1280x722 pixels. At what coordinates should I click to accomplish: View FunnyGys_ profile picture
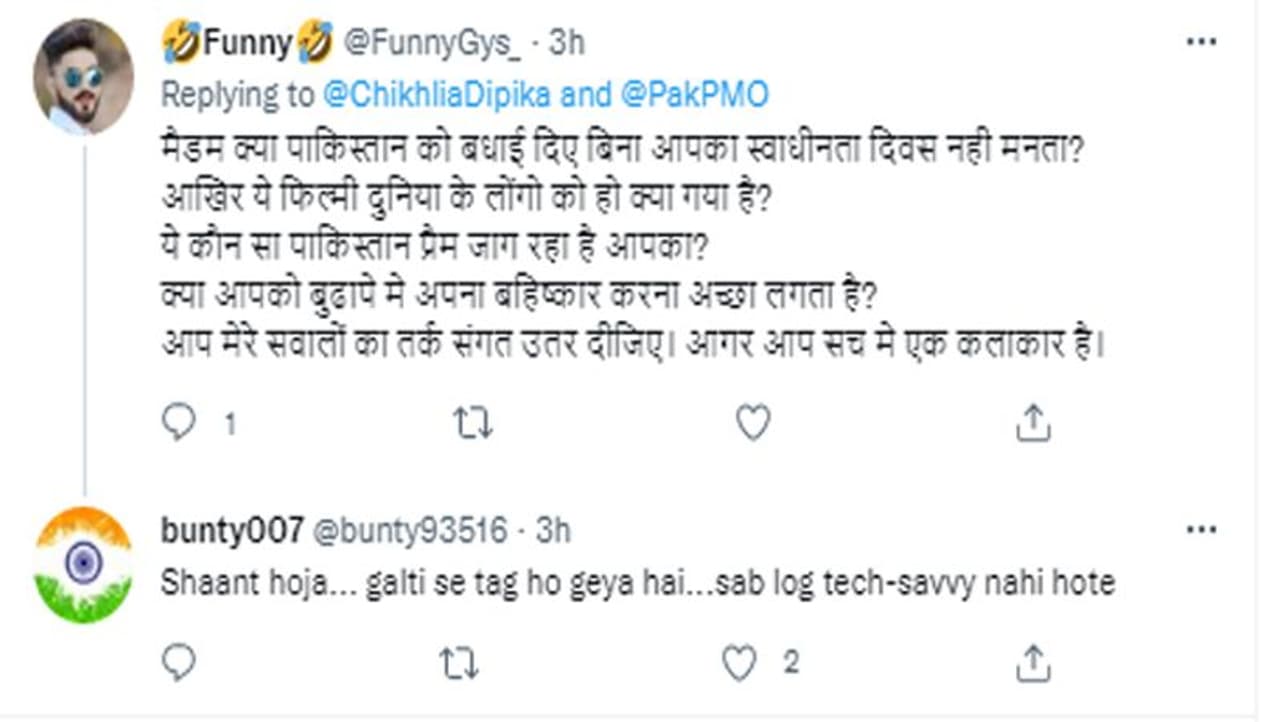[x=83, y=77]
